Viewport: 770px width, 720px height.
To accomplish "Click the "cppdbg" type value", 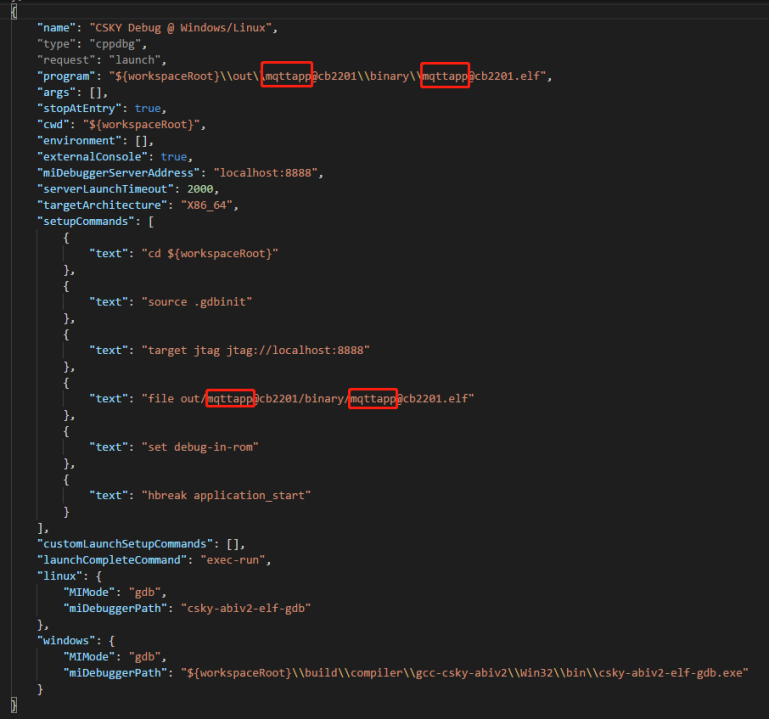I will pyautogui.click(x=115, y=44).
